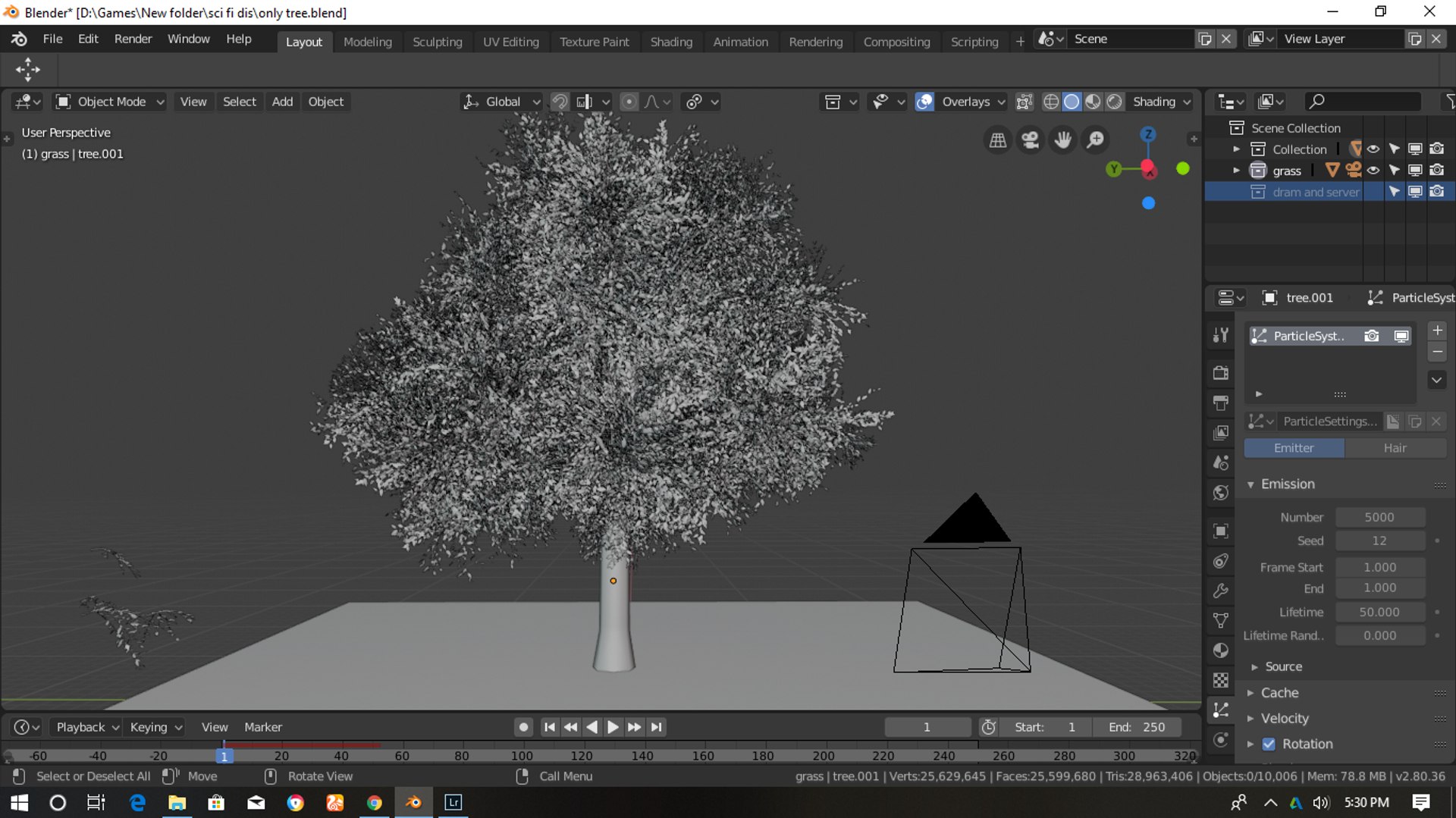Open Active Tool settings tab icon
The width and height of the screenshot is (1456, 818).
(x=1221, y=335)
